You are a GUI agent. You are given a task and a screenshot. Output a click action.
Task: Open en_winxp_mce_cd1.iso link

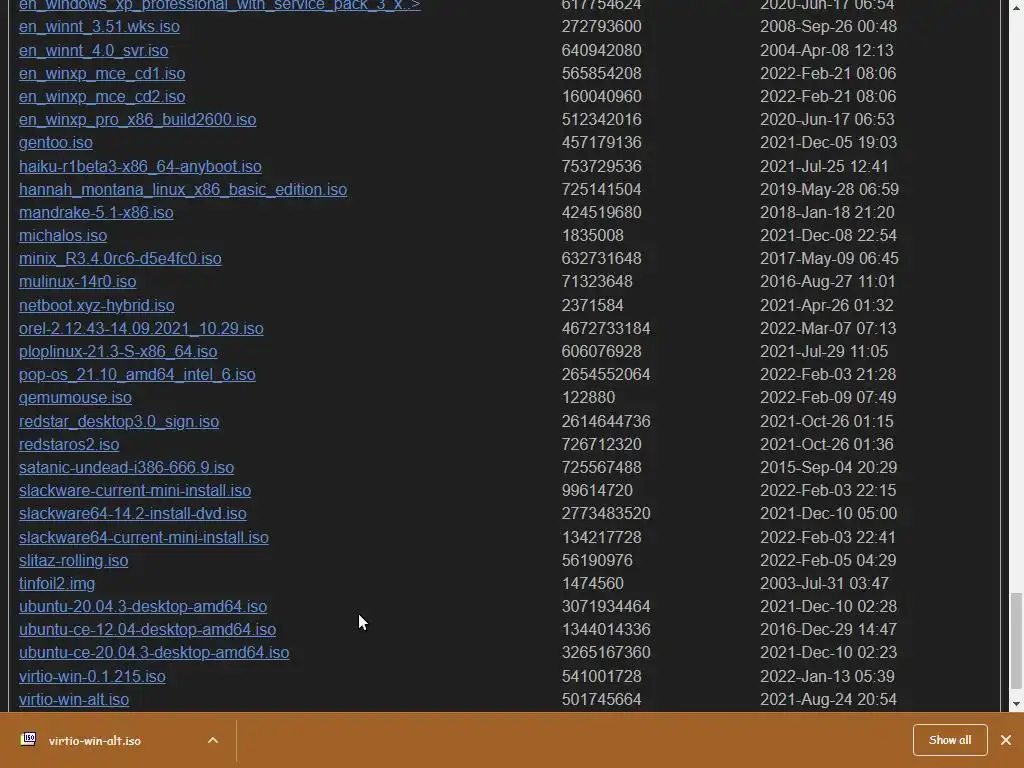click(102, 73)
